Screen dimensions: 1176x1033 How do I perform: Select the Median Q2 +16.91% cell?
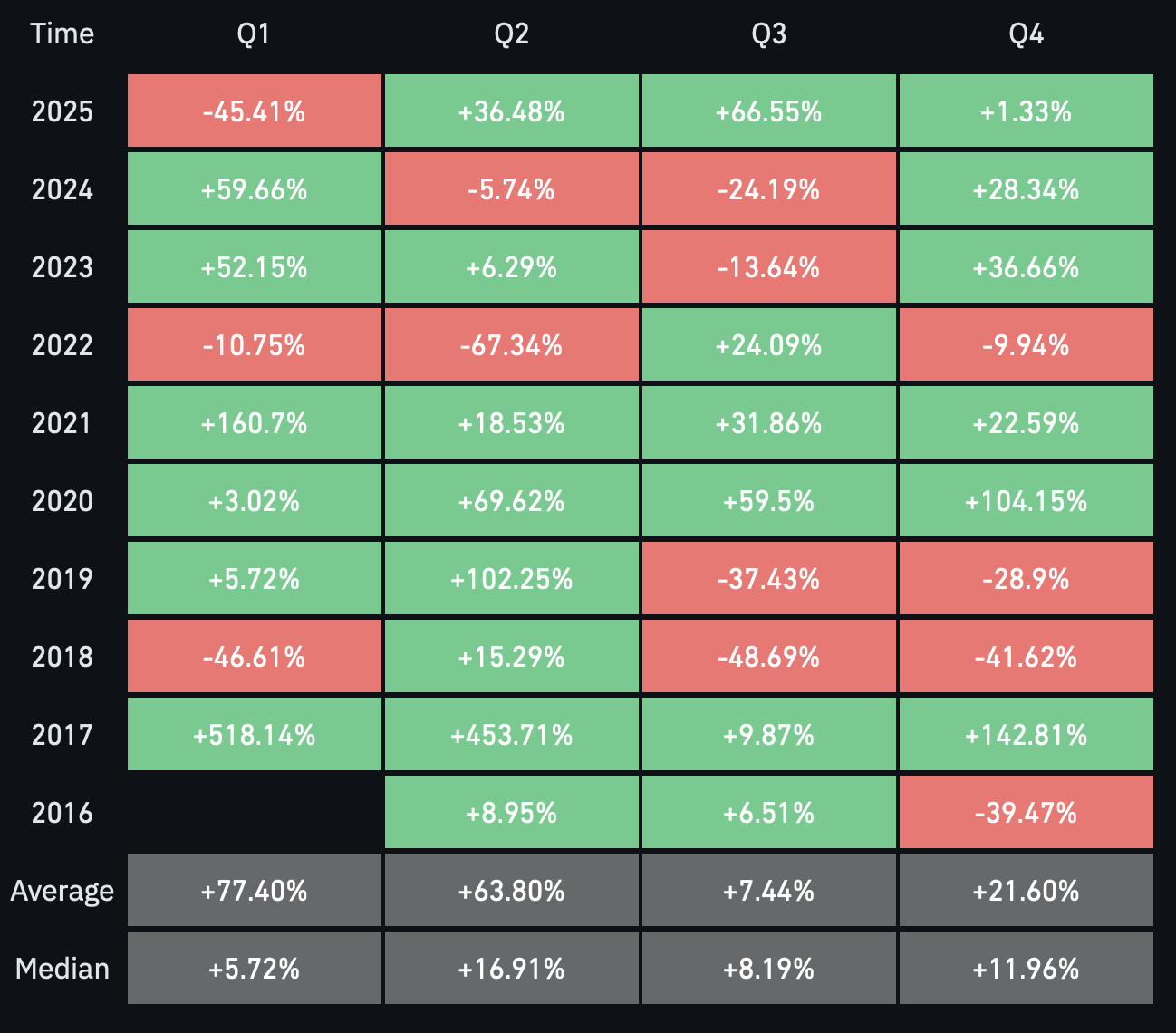(x=511, y=969)
